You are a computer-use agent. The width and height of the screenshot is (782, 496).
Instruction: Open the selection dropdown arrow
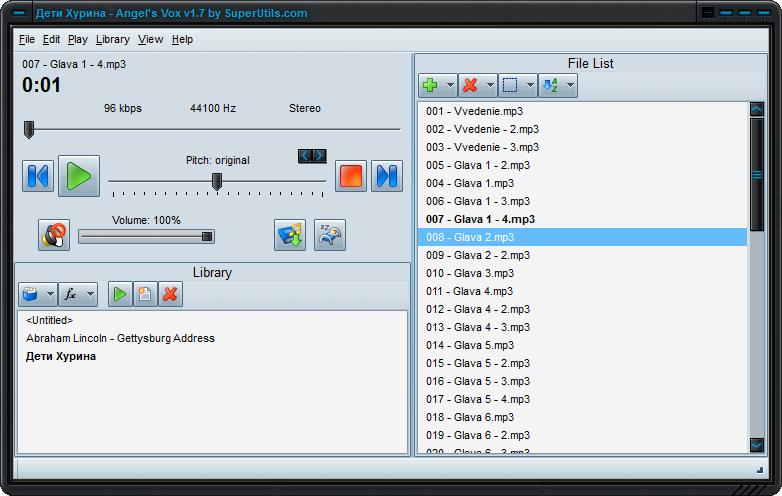coord(530,85)
